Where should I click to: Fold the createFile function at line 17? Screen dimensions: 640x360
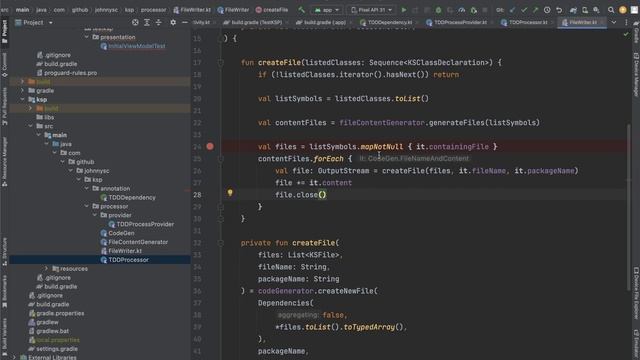coord(220,63)
